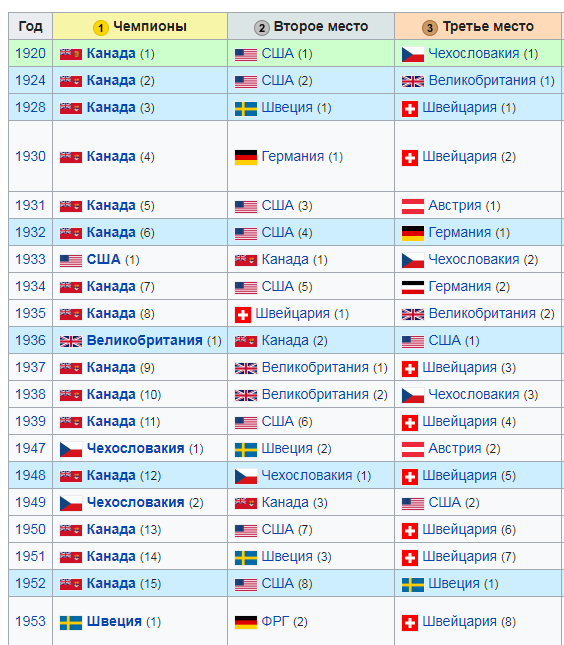This screenshot has height=645, width=564.
Task: Open the Великобритания link in 1938 second place
Action: coord(315,394)
